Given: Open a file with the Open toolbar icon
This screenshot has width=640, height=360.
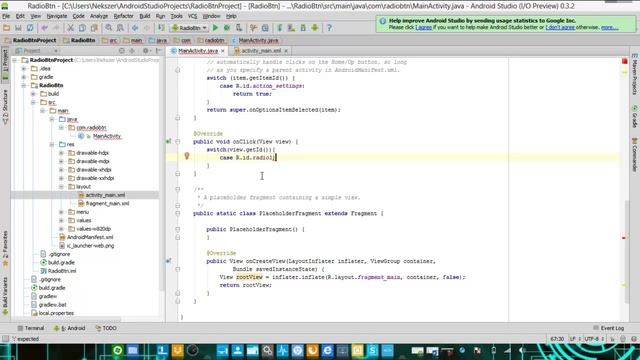Looking at the screenshot, I should coord(7,28).
